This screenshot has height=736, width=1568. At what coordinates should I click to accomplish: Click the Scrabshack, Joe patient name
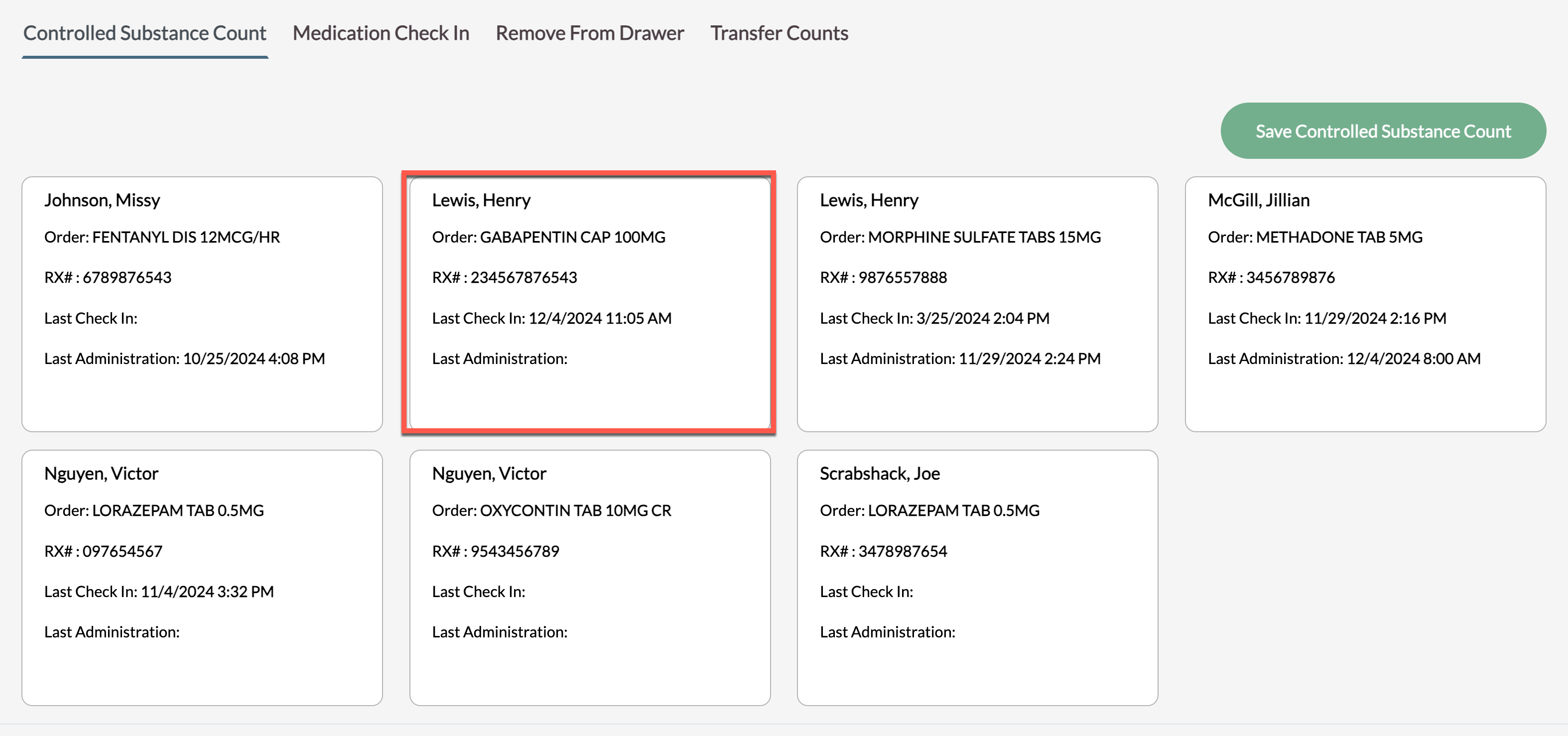point(879,474)
